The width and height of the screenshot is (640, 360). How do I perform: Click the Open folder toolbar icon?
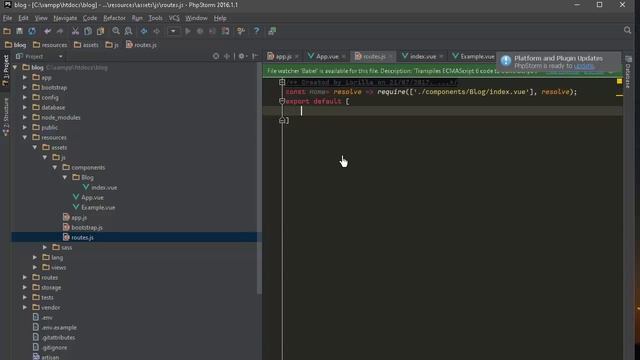coord(7,31)
